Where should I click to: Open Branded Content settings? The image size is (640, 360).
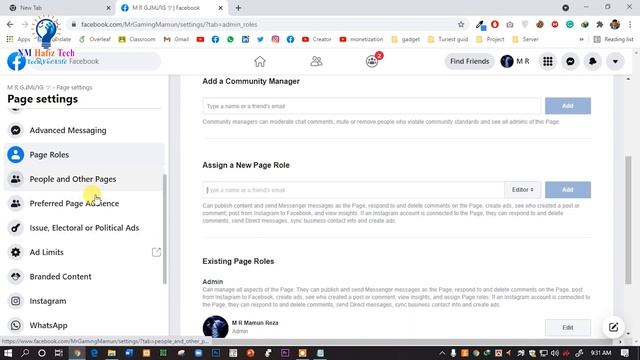click(x=84, y=276)
